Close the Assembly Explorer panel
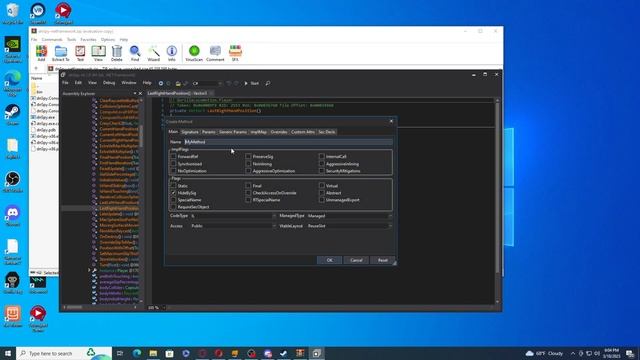The image size is (640, 360). [140, 93]
